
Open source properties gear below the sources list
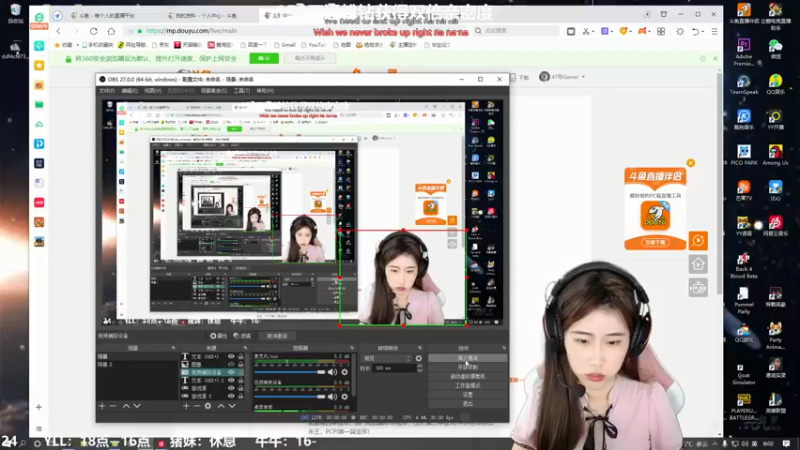[x=208, y=406]
